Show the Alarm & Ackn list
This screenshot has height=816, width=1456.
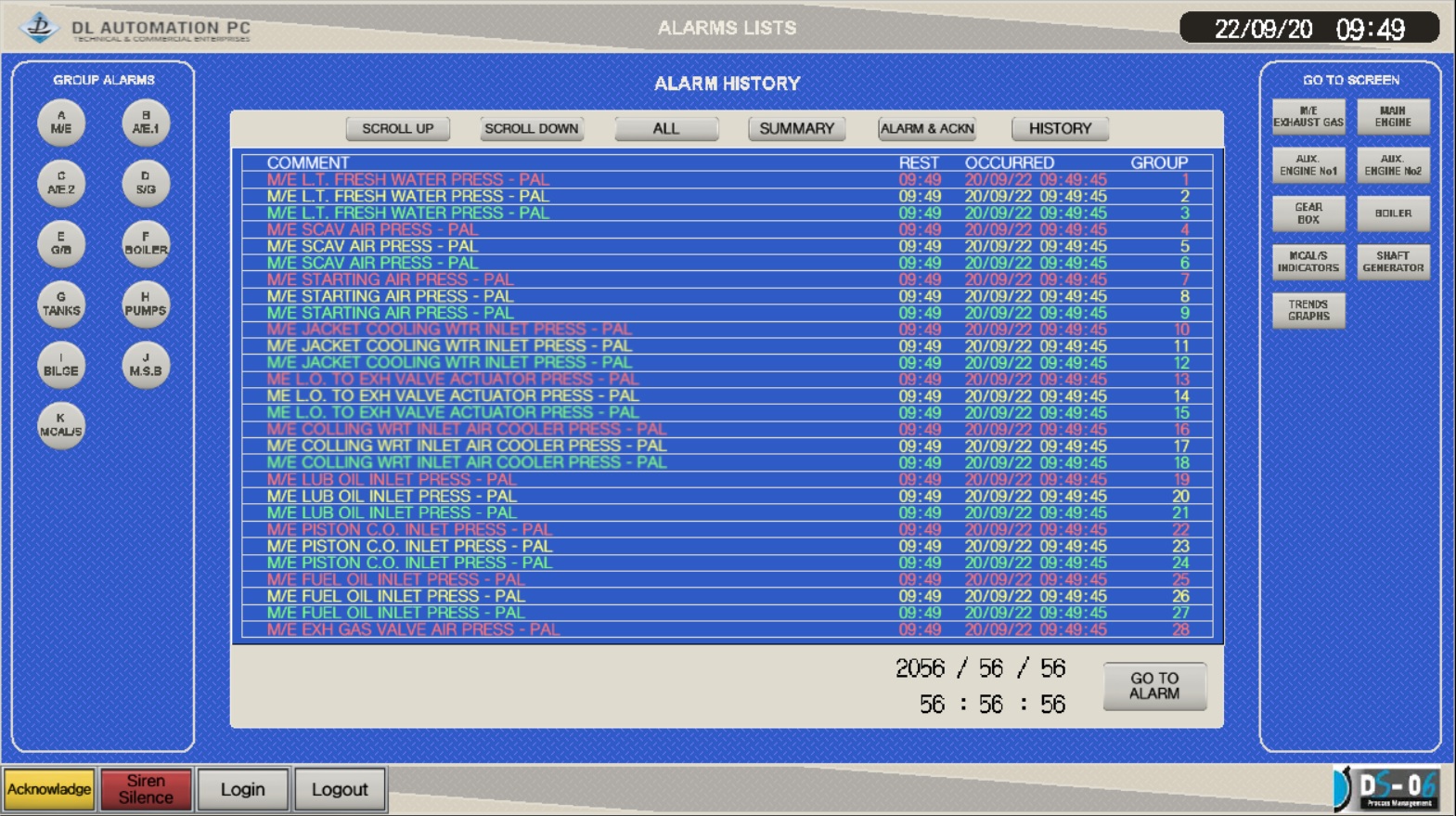click(927, 129)
